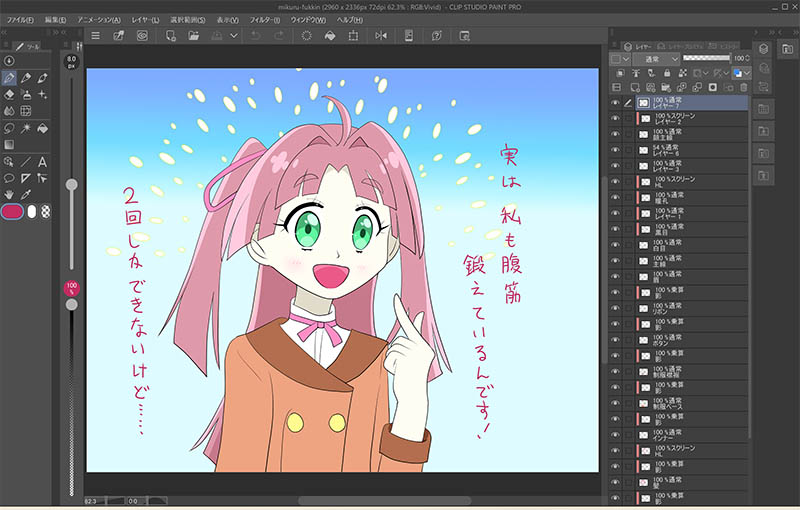800x510 pixels.
Task: Toggle visibility of the 54% レイヤー 6 layer
Action: (615, 150)
